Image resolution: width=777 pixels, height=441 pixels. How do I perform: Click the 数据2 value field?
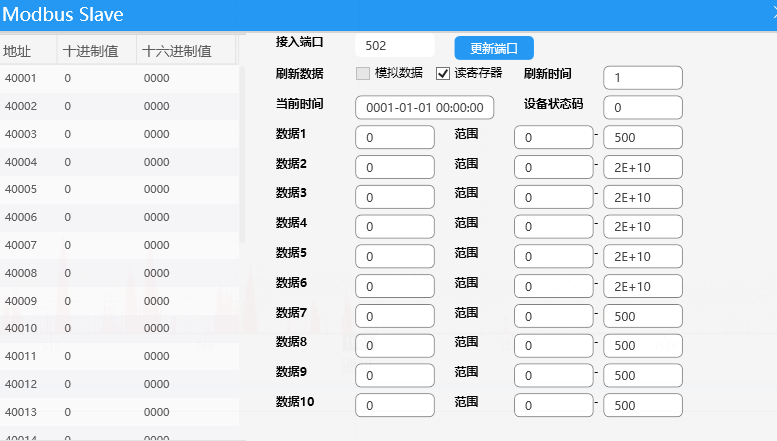click(395, 167)
